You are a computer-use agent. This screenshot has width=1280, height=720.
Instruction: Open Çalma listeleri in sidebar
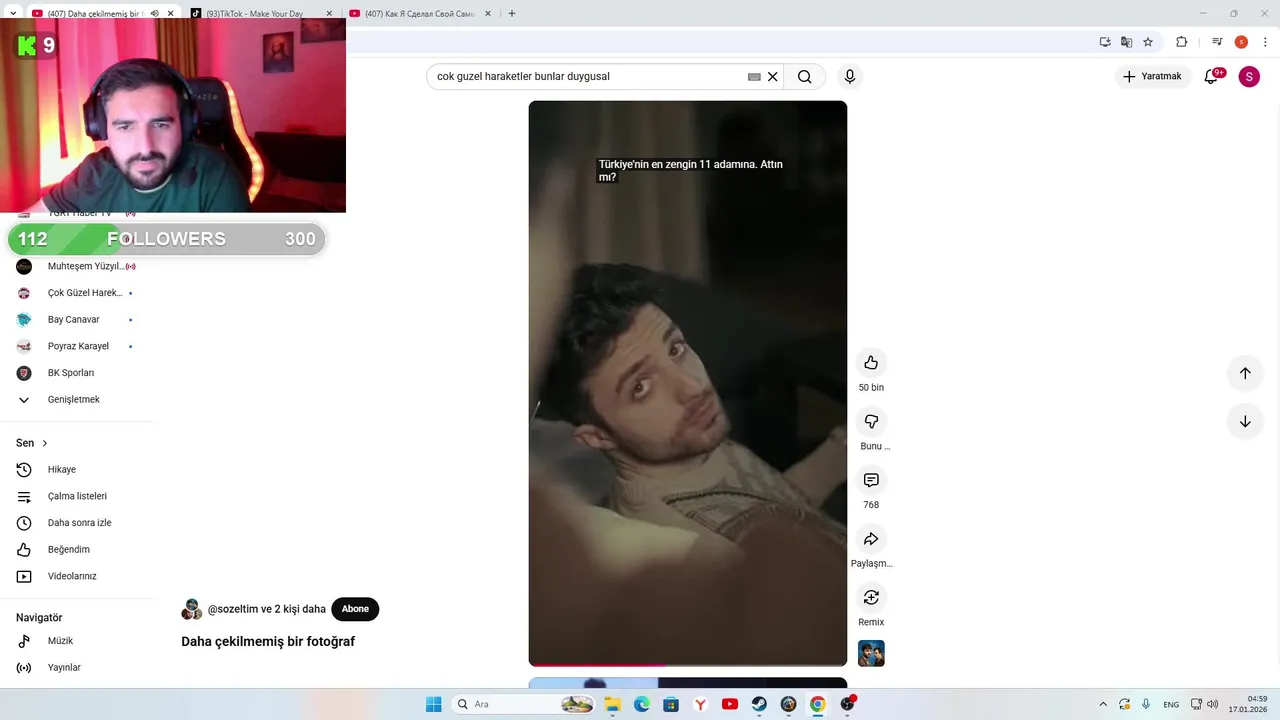coord(76,496)
